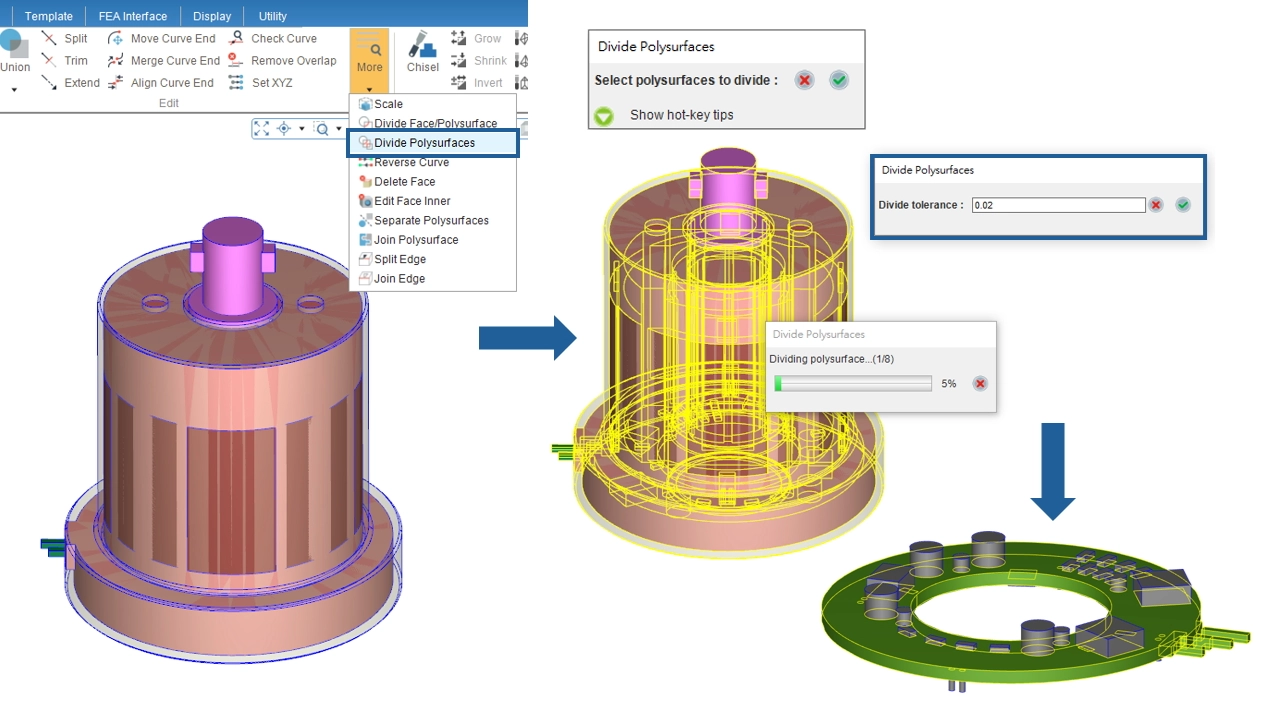Click the Chisel tool icon
Viewport: 1278px width, 717px height.
(422, 50)
